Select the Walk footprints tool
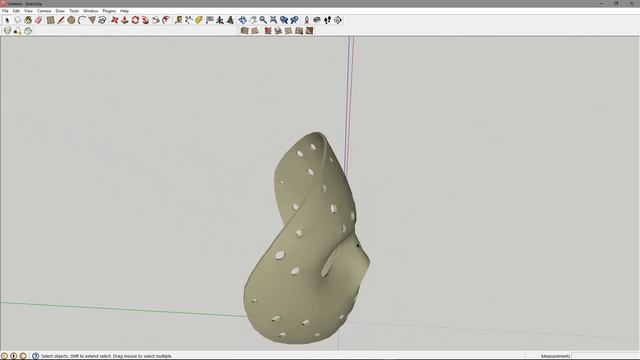 click(327, 20)
